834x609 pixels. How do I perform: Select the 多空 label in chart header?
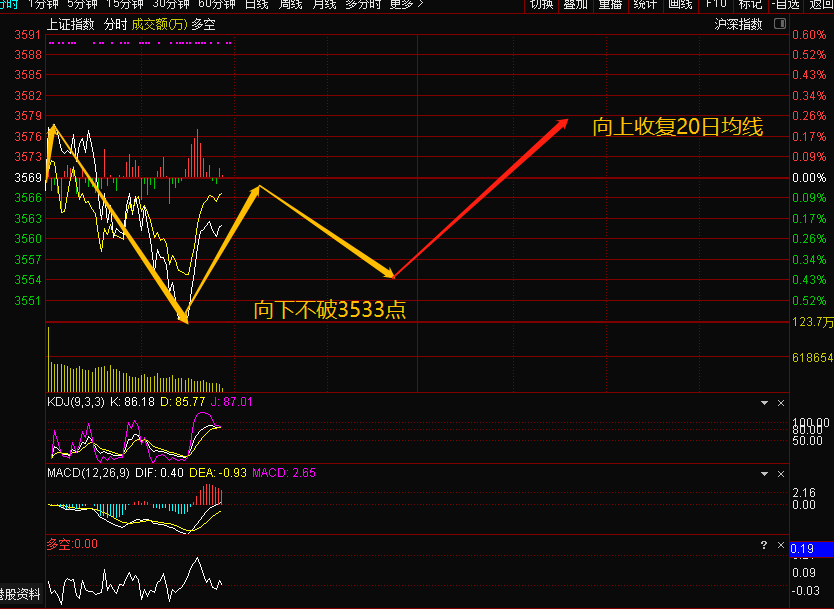pyautogui.click(x=203, y=24)
